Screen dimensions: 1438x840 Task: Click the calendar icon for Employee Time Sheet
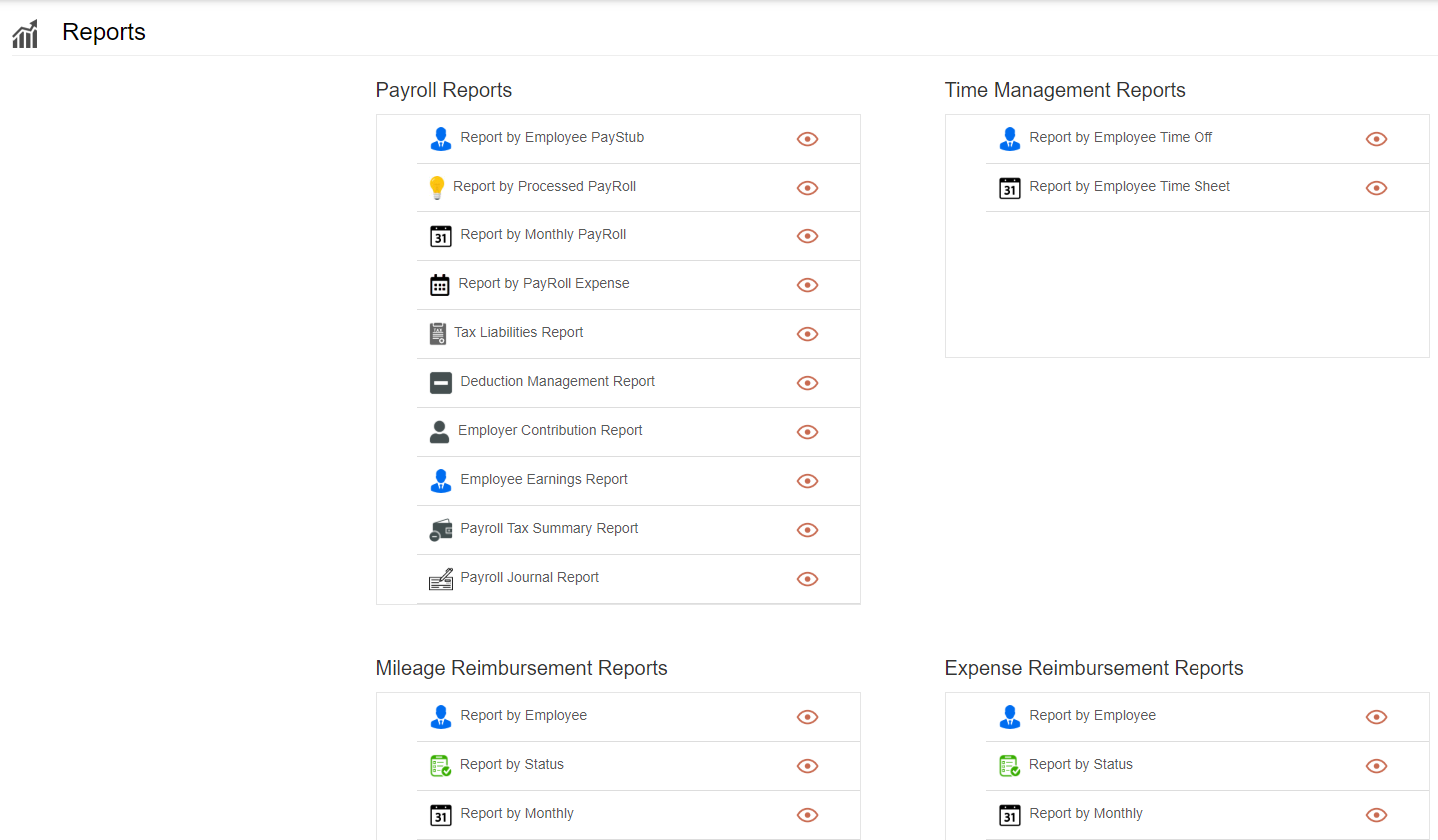click(1009, 188)
